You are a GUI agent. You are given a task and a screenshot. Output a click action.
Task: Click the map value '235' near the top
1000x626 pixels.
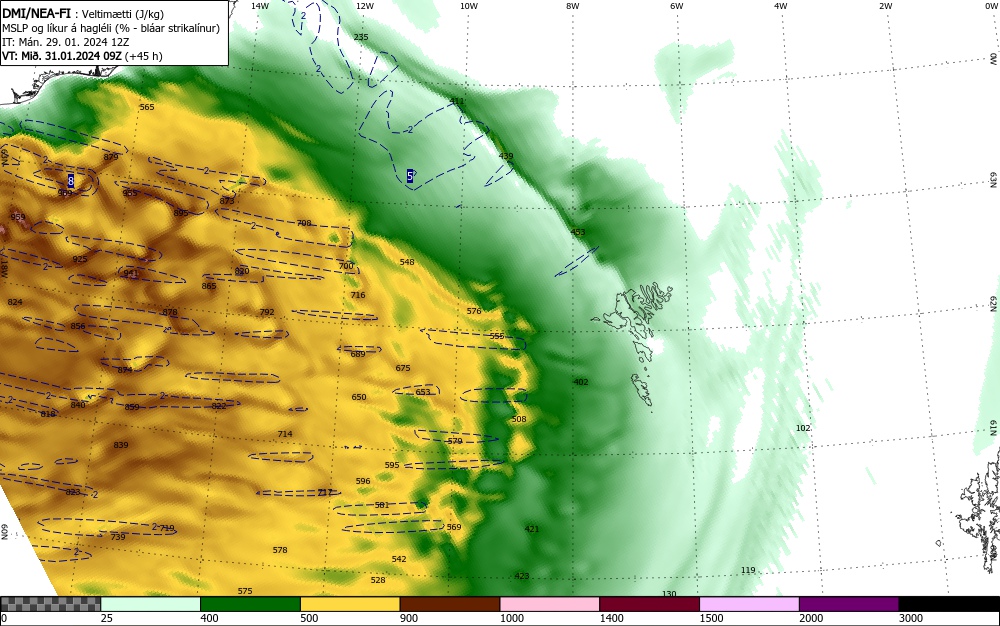pyautogui.click(x=361, y=37)
